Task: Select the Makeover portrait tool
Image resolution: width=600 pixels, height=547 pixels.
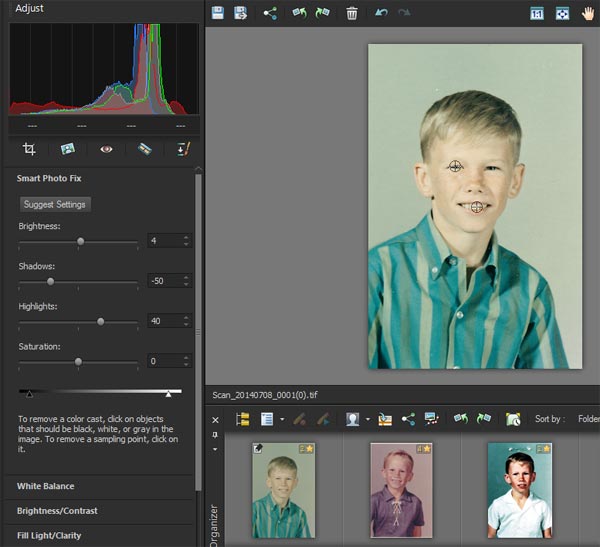Action: point(68,149)
